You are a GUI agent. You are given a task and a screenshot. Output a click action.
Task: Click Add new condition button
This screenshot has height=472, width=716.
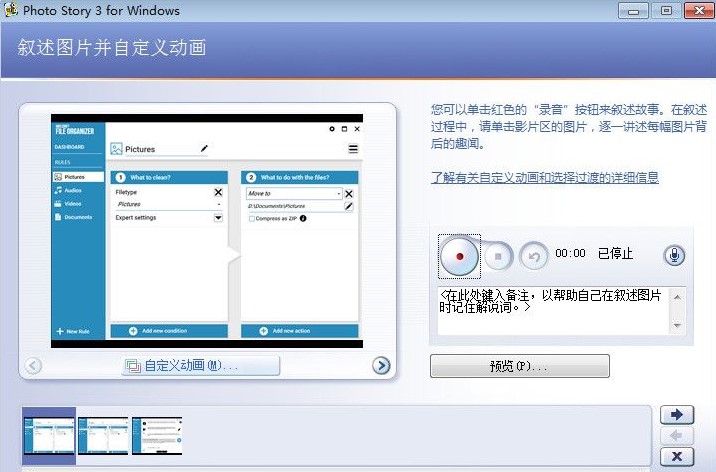click(x=169, y=331)
